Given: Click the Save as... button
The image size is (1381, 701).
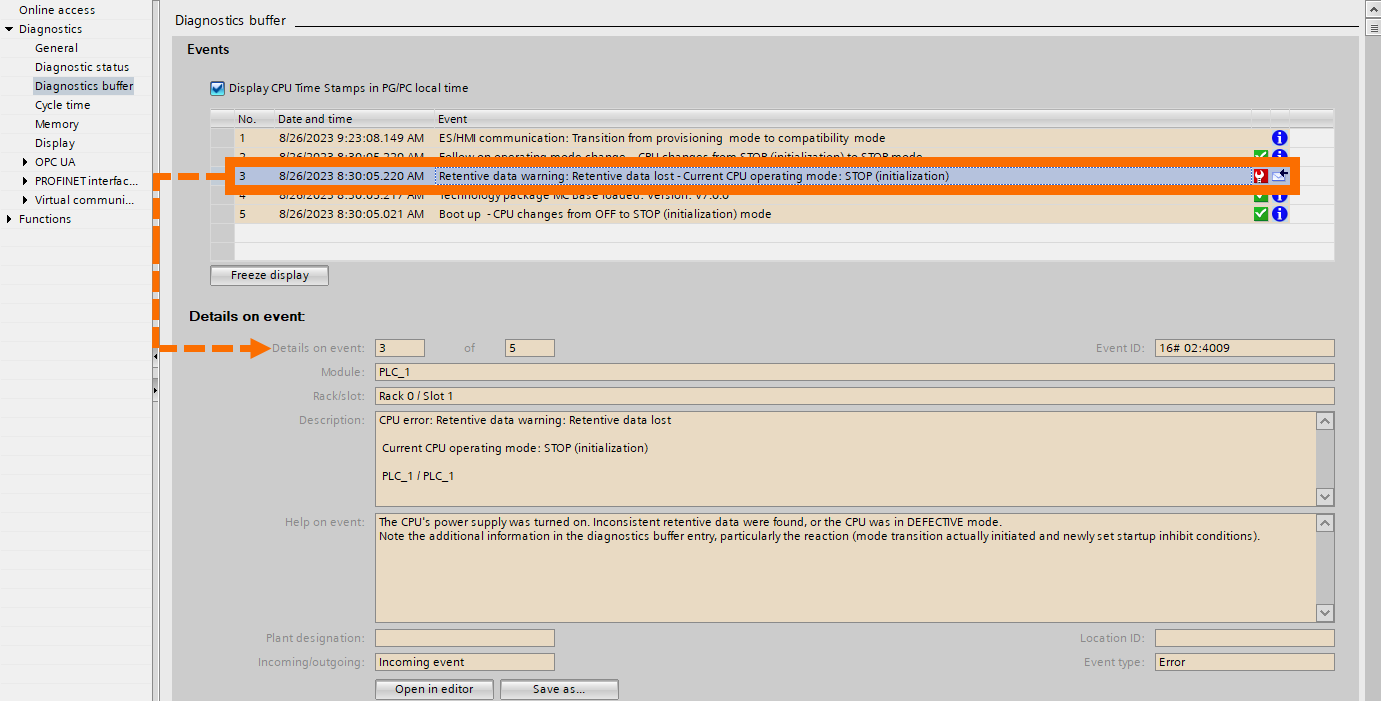Looking at the screenshot, I should tap(559, 689).
